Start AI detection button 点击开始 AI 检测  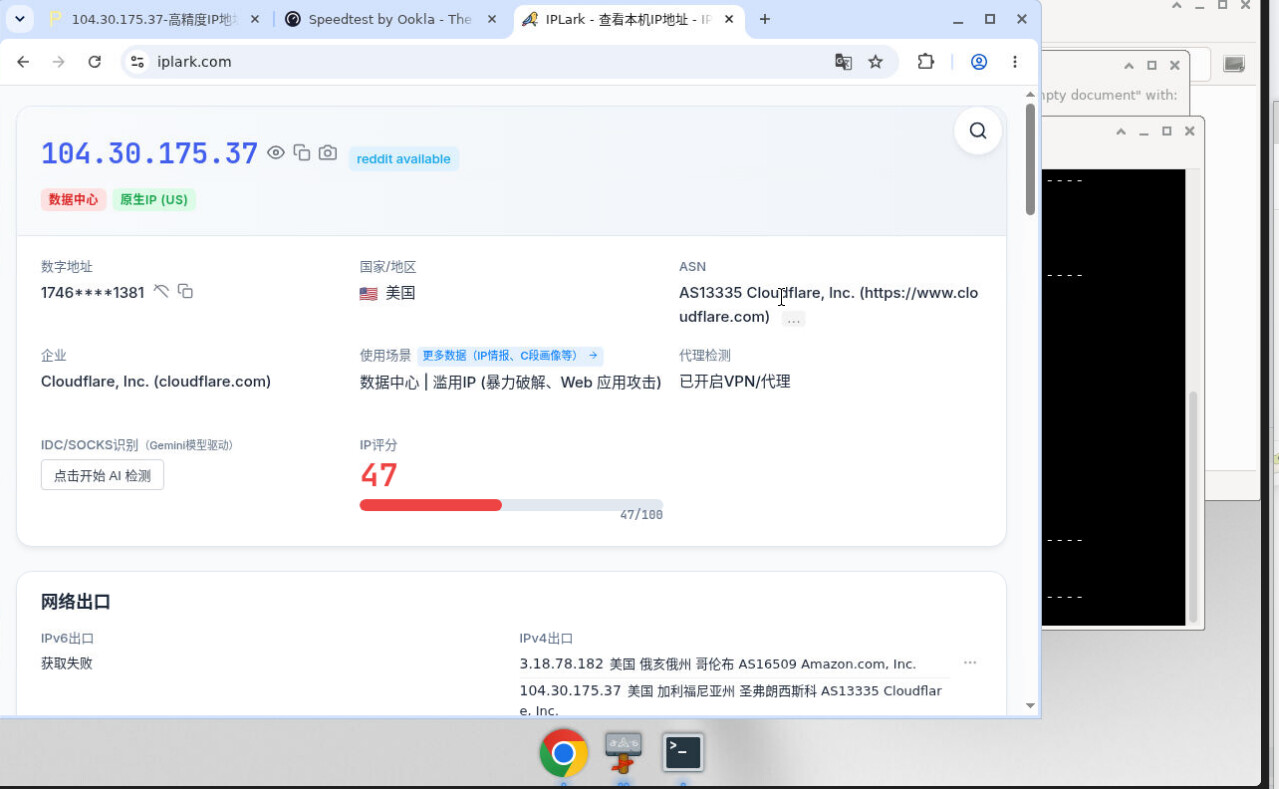(x=102, y=475)
